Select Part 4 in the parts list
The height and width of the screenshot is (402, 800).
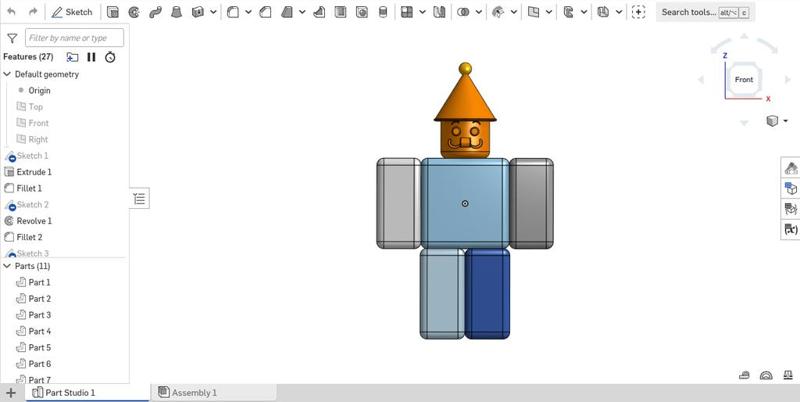[39, 331]
